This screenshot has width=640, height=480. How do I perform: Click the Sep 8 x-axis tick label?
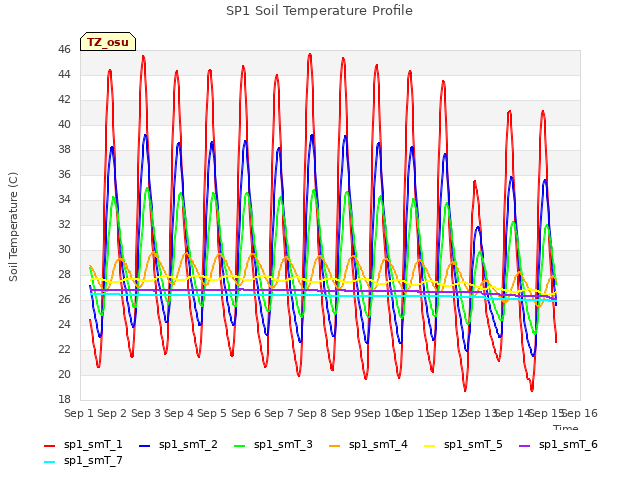(312, 413)
